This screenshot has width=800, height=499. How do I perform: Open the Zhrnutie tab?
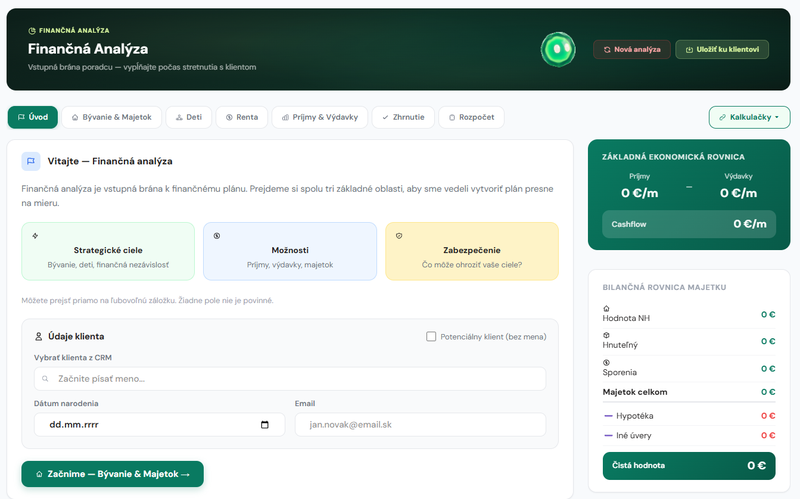click(x=403, y=117)
